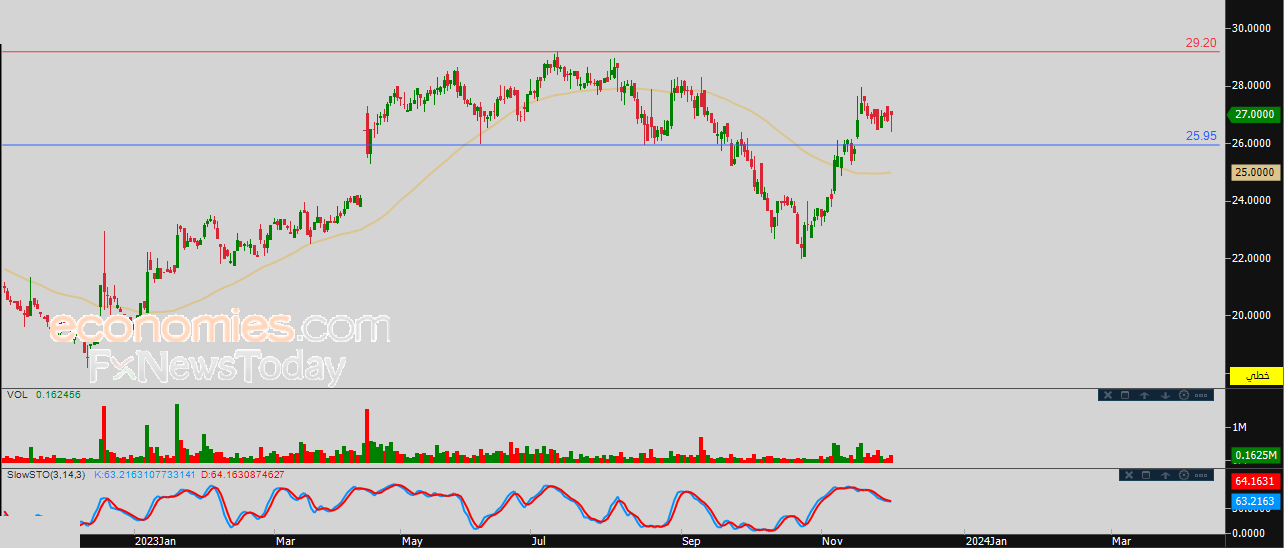The height and width of the screenshot is (548, 1284).
Task: Click the Sep date label
Action: pos(691,541)
